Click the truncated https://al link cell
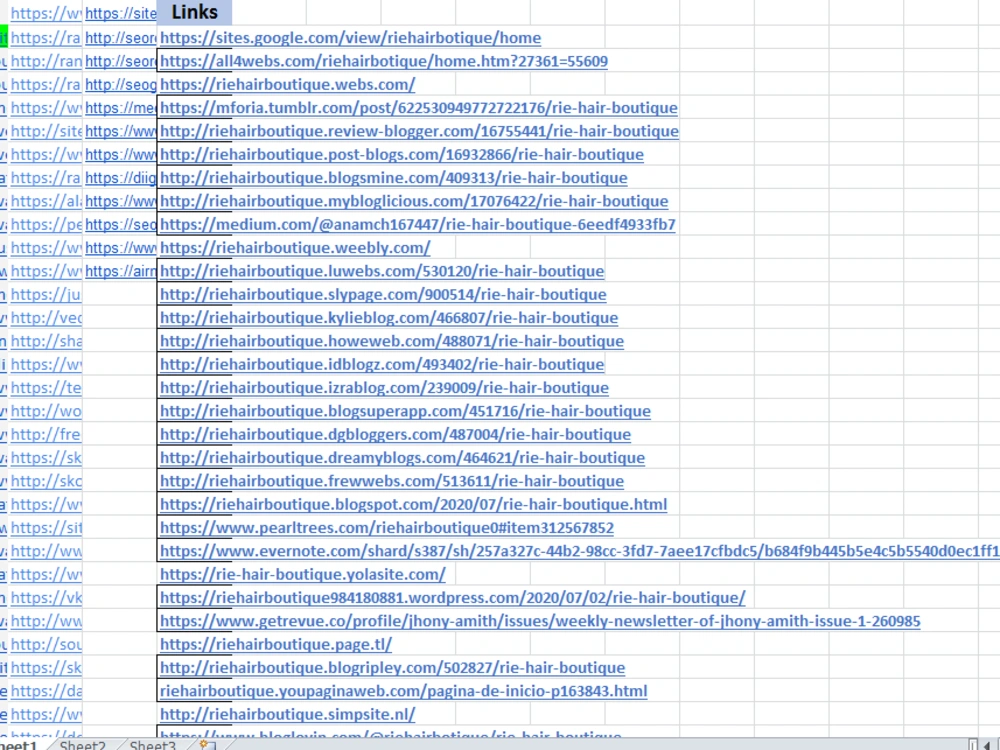The image size is (1000, 750). (x=46, y=201)
